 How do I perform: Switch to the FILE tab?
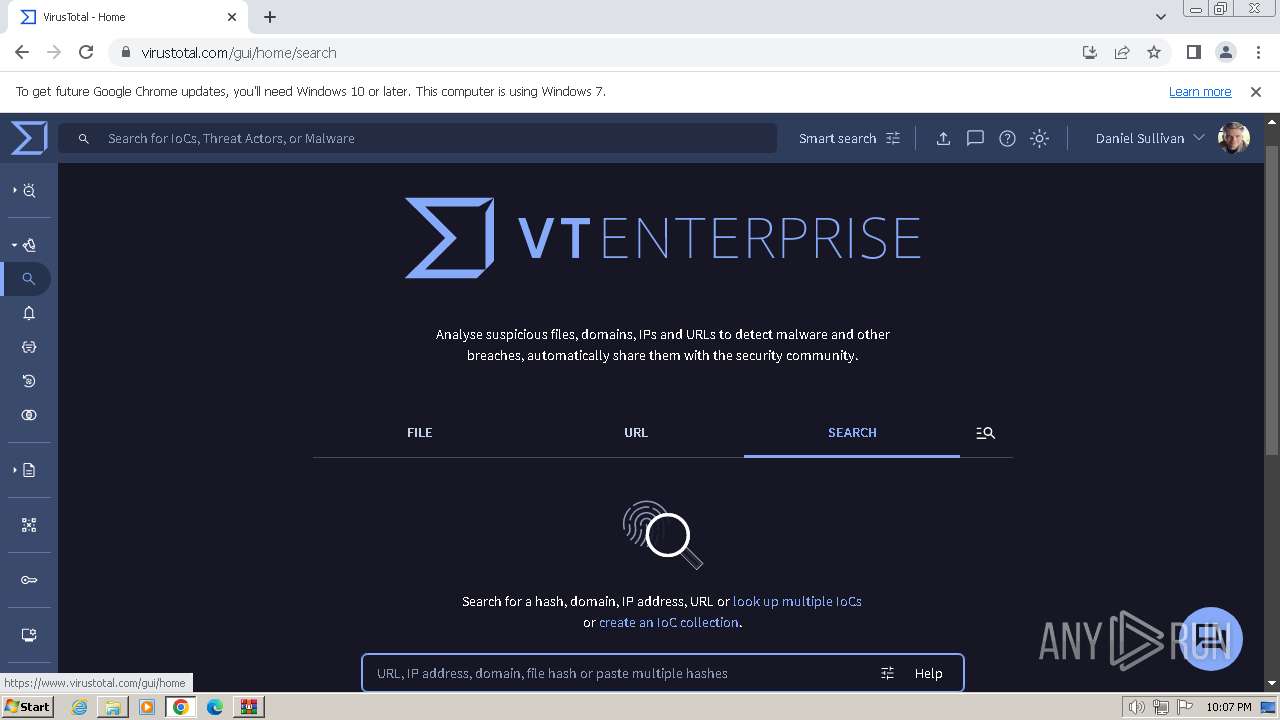point(420,432)
